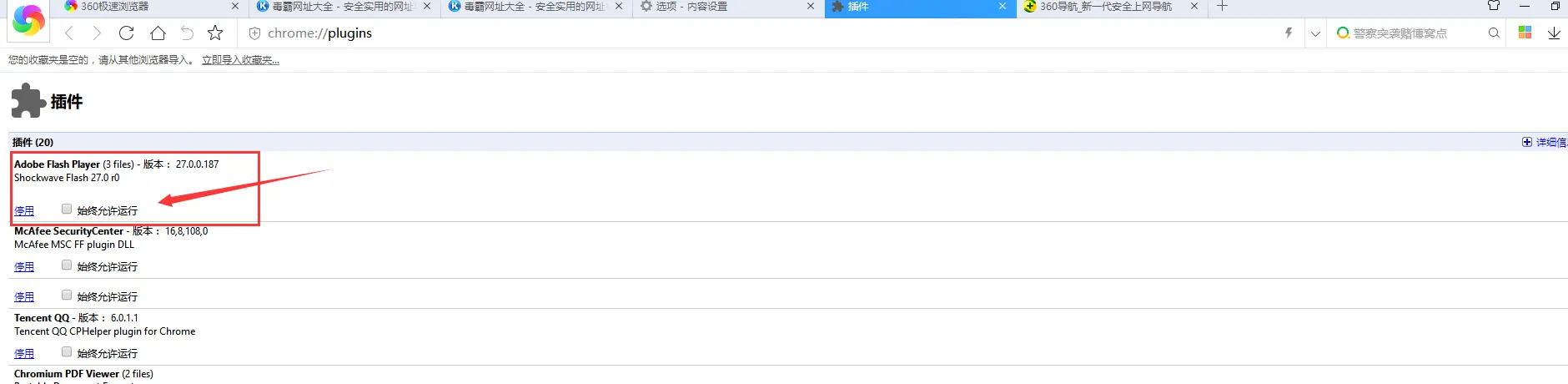Click 立即导入收藏夹 link

coord(240,60)
